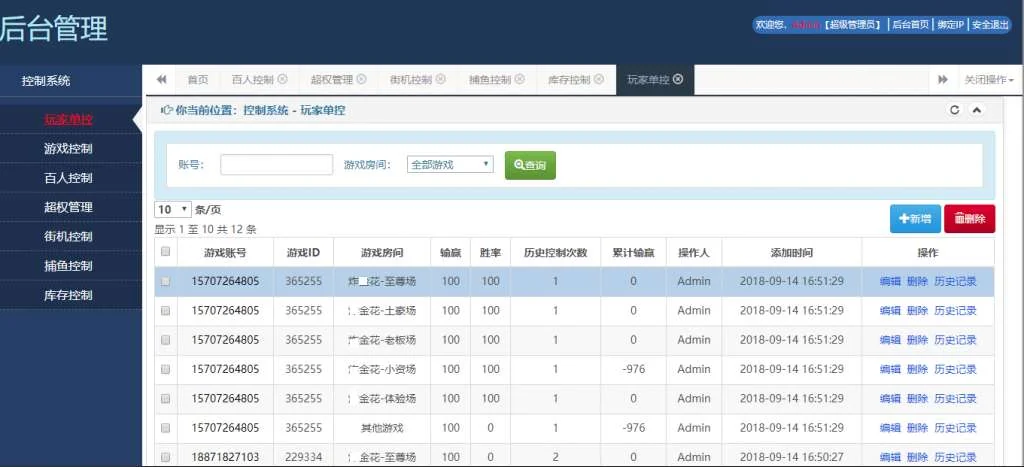Click the blue 新增 add button

(x=915, y=219)
